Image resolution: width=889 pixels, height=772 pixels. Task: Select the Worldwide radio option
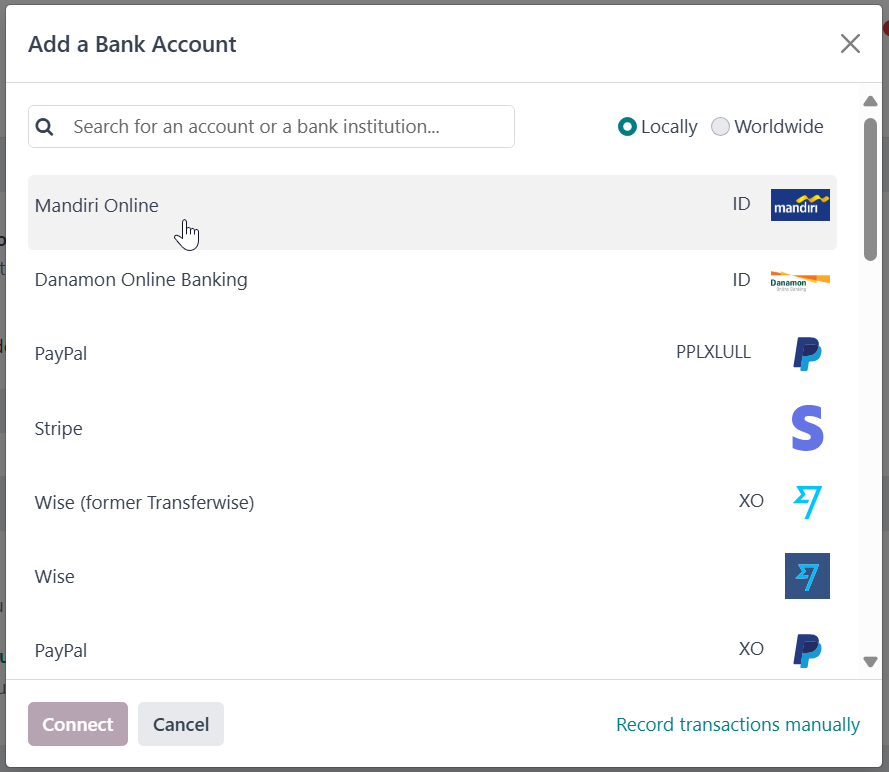[720, 126]
